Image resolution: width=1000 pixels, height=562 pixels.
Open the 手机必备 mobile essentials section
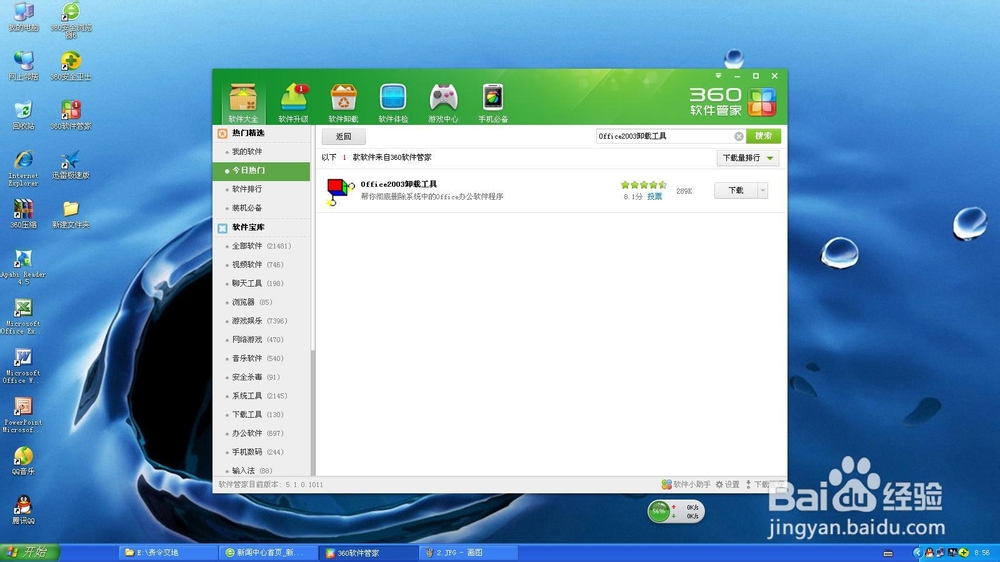493,102
